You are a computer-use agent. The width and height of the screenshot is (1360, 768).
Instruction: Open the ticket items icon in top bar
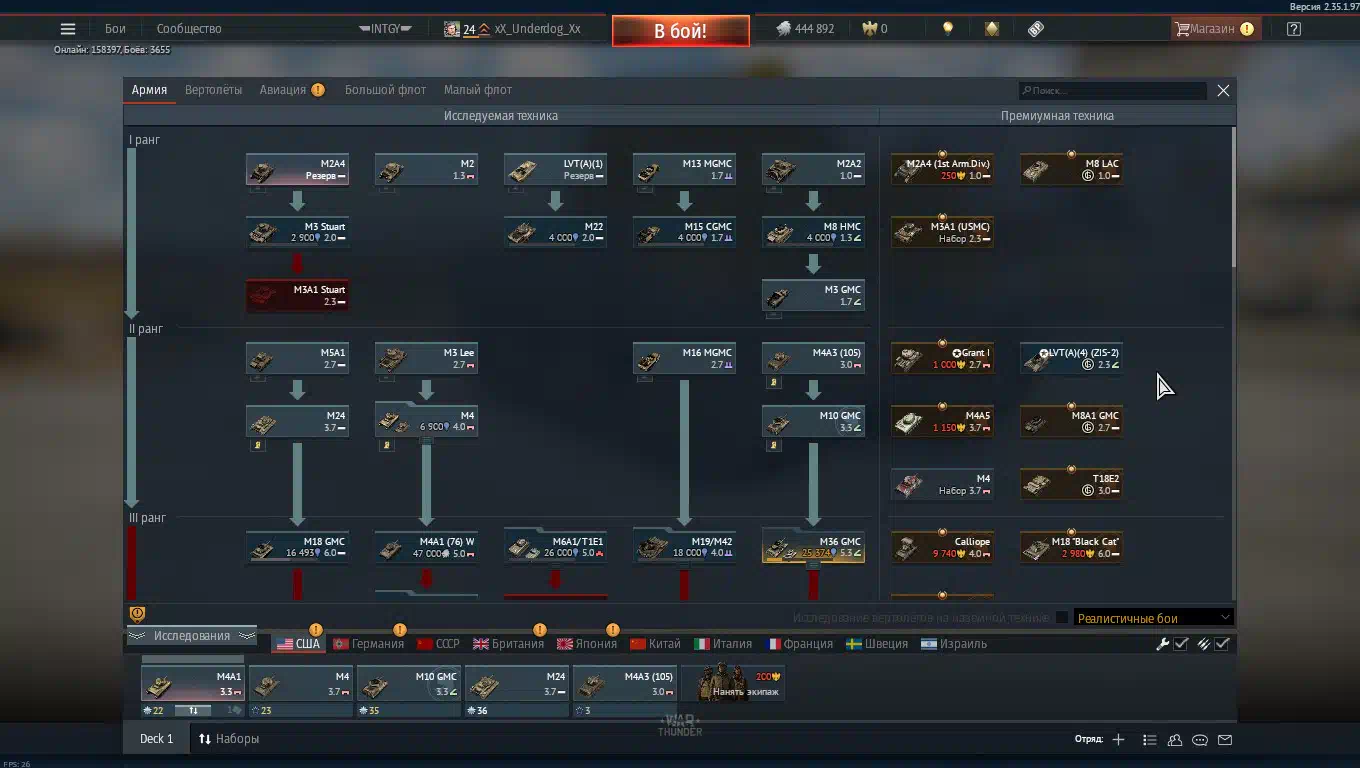tap(1036, 29)
